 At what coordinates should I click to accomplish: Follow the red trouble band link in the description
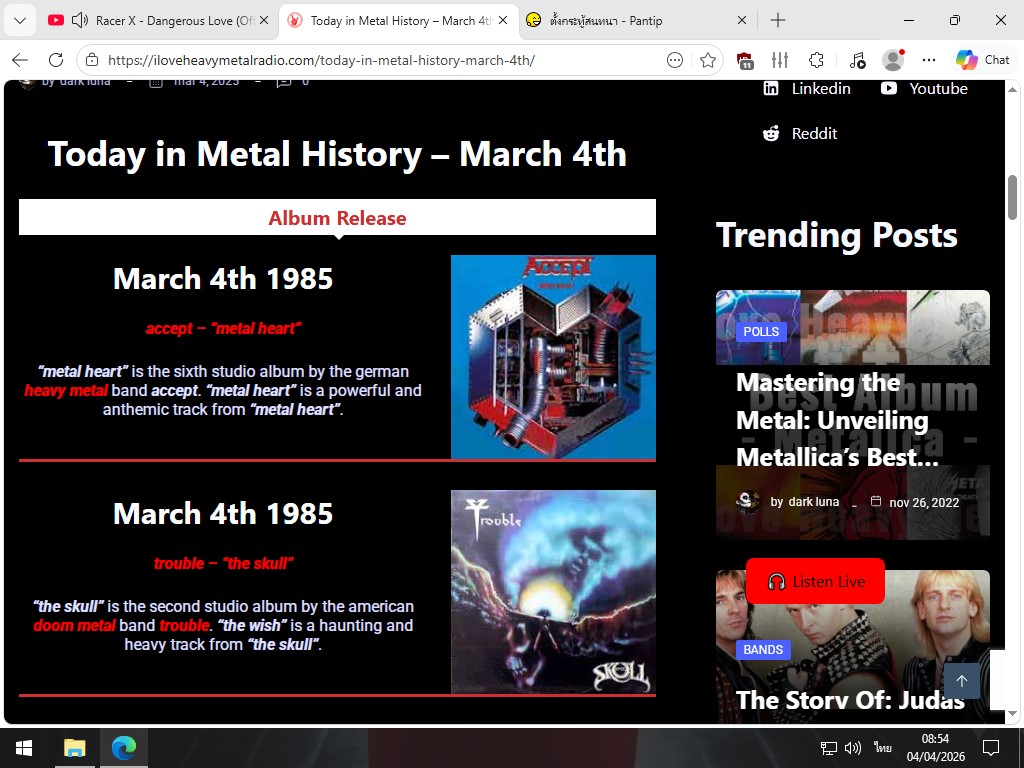(184, 626)
